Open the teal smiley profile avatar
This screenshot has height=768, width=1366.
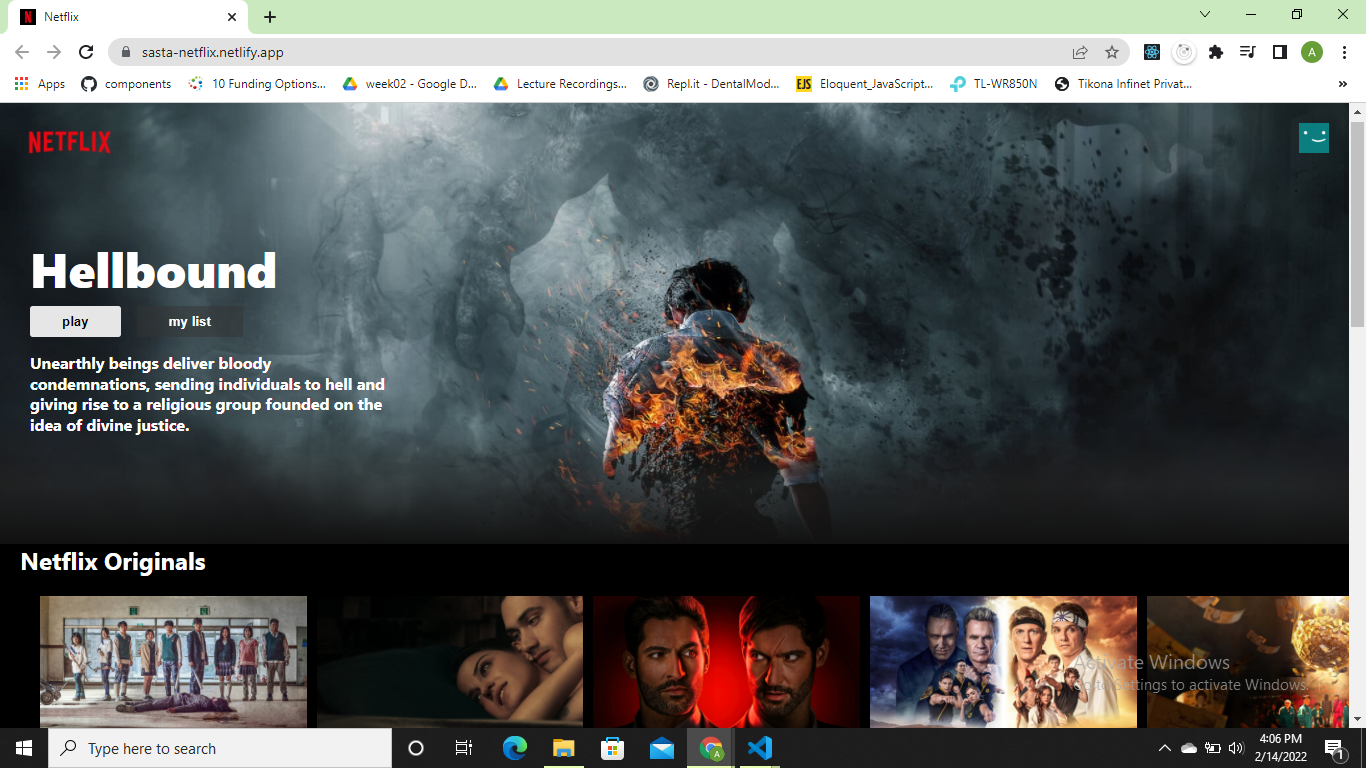click(1314, 138)
